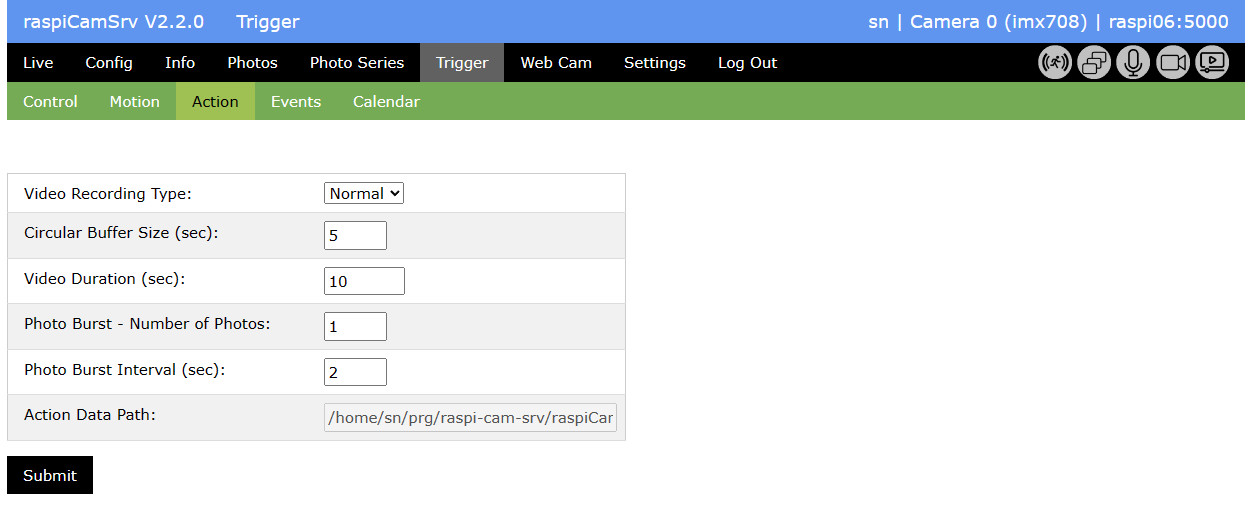
Task: Click the stacked photo series icon
Action: tap(1094, 63)
